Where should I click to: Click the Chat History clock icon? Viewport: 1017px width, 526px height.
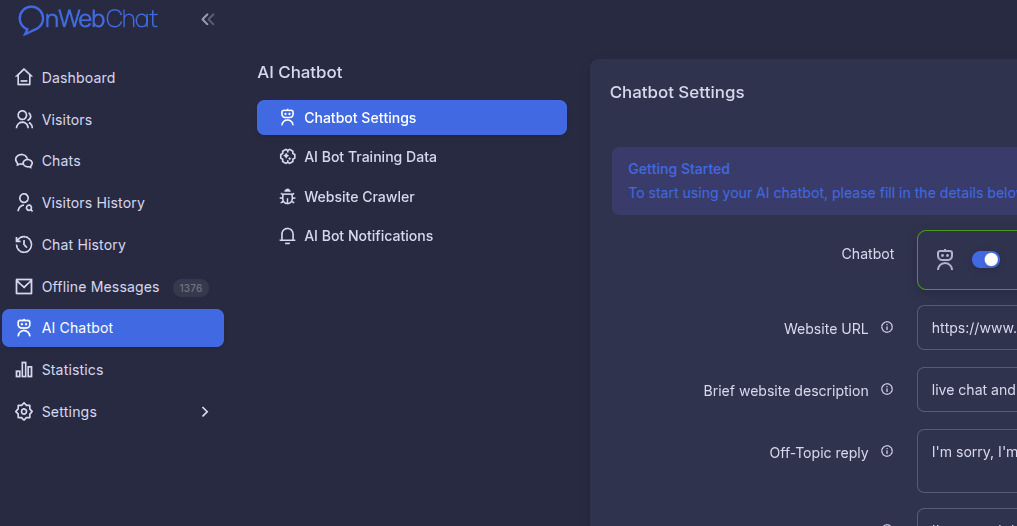coord(24,245)
